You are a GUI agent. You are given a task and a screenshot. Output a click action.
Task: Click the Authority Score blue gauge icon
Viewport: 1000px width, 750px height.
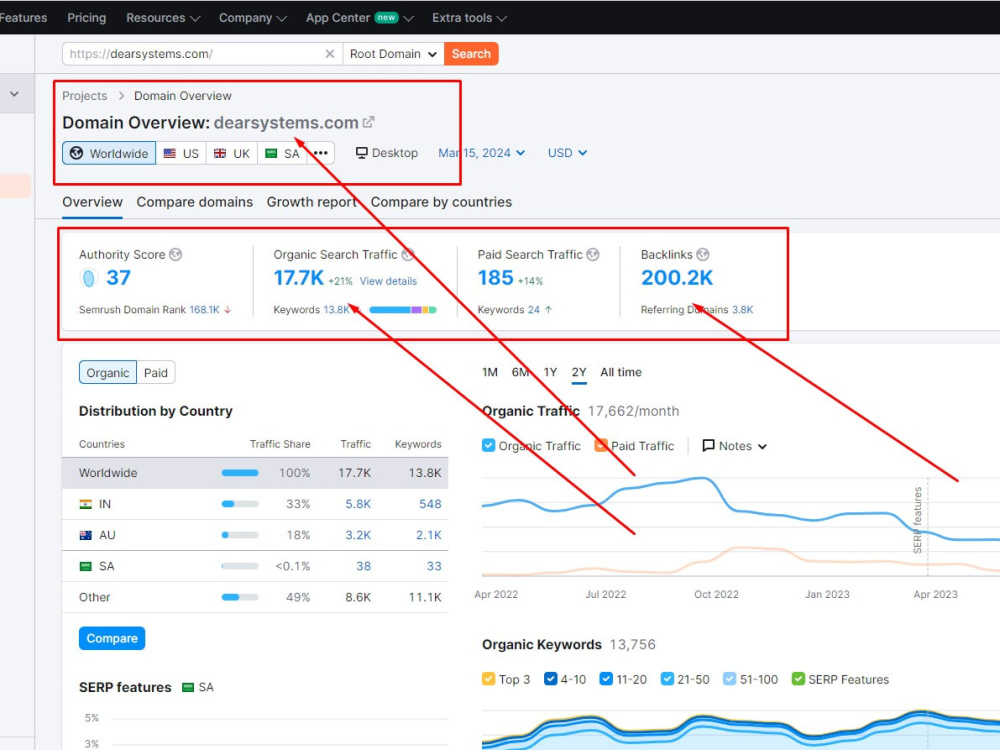[x=89, y=278]
